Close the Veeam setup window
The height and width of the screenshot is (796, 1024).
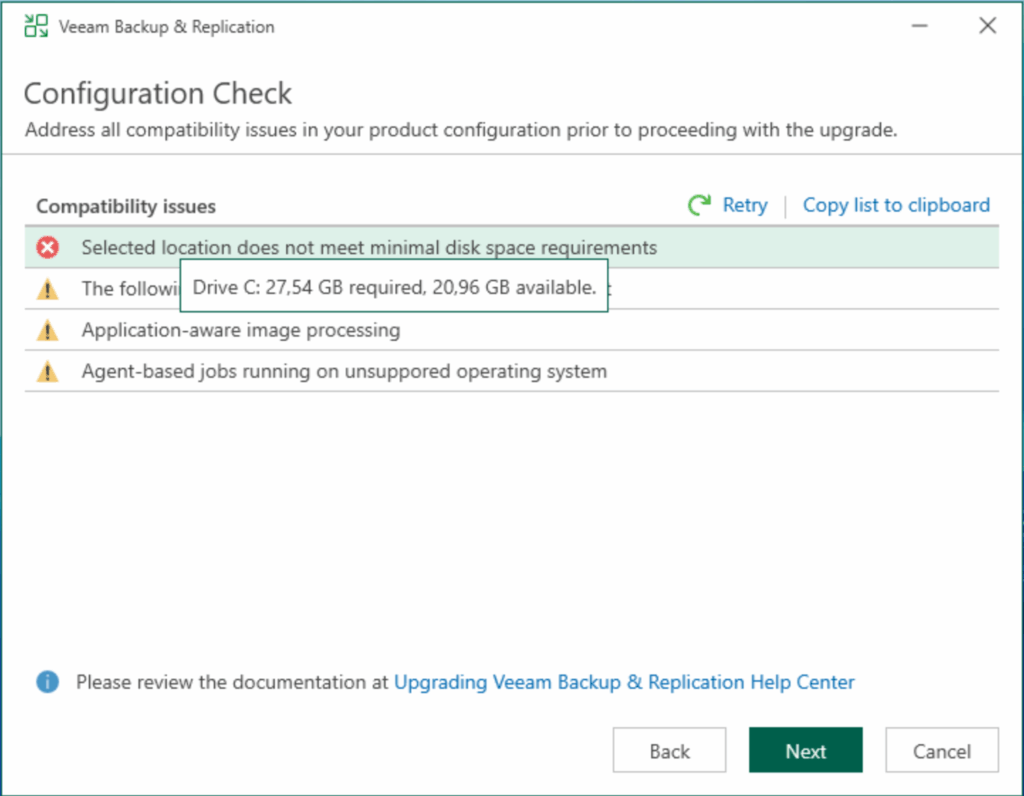tap(987, 27)
